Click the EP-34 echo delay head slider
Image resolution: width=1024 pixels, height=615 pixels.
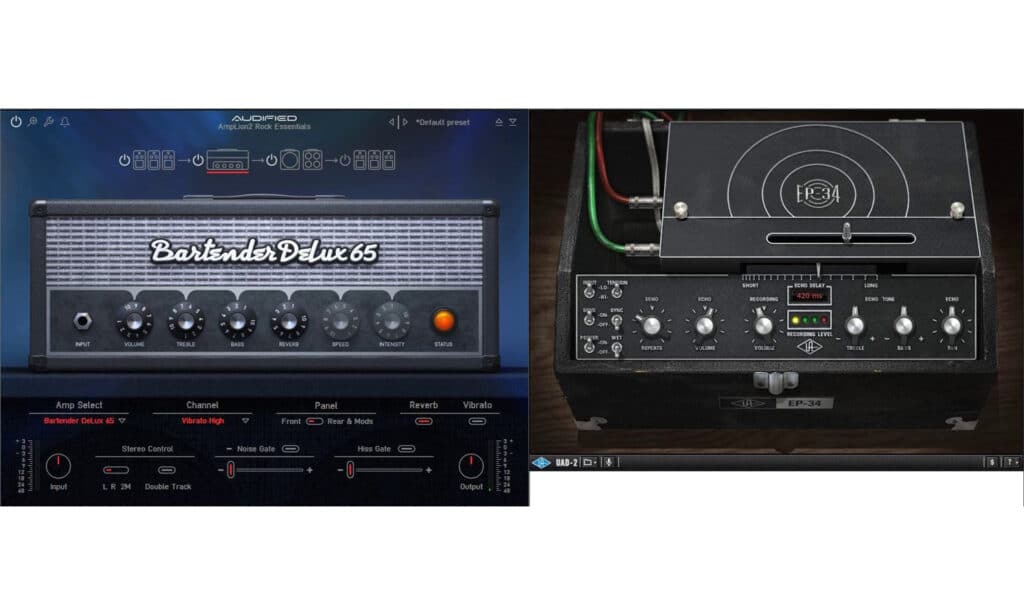coord(846,233)
